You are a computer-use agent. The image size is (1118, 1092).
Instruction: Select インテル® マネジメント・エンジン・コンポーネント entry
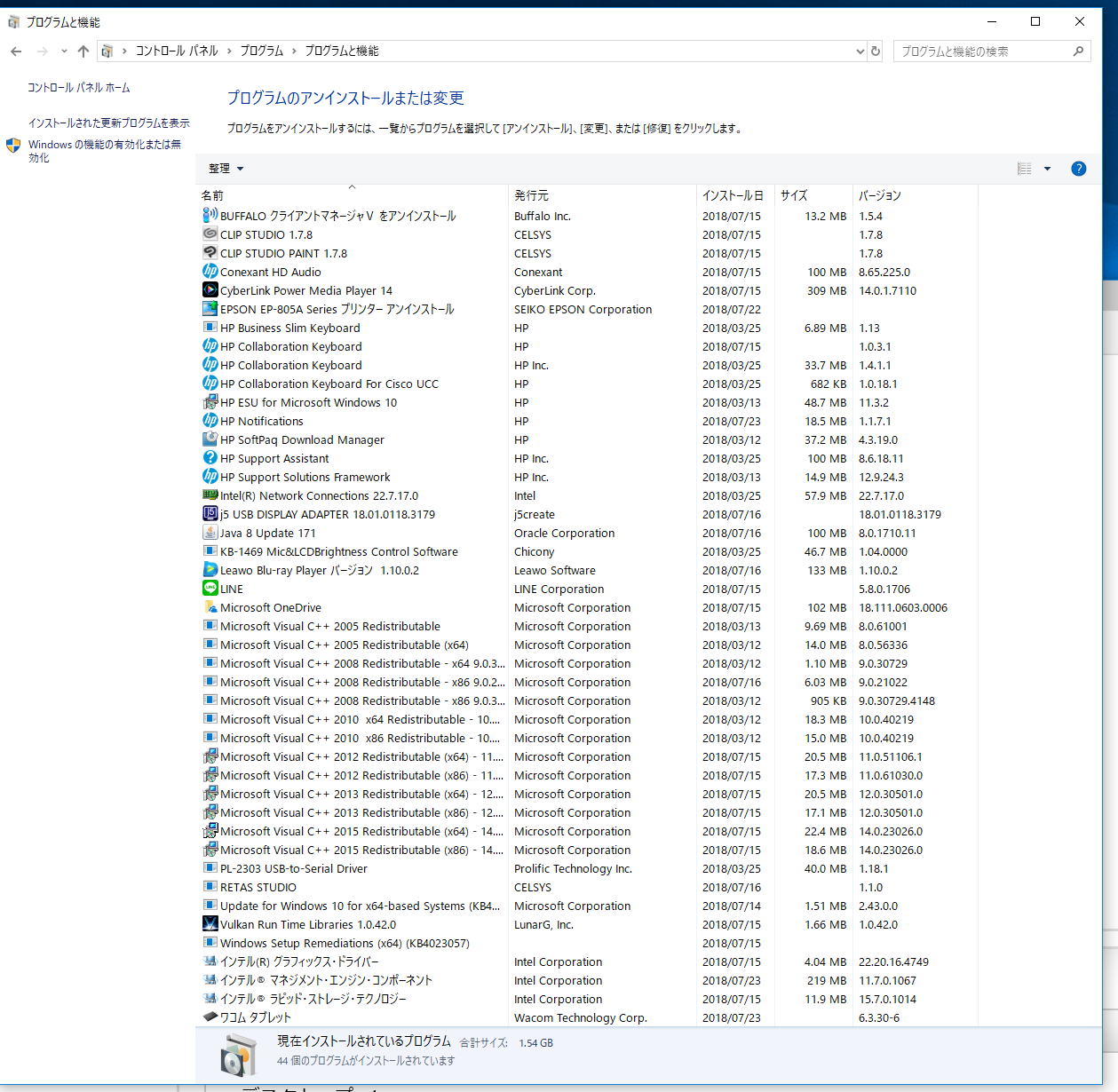[326, 981]
